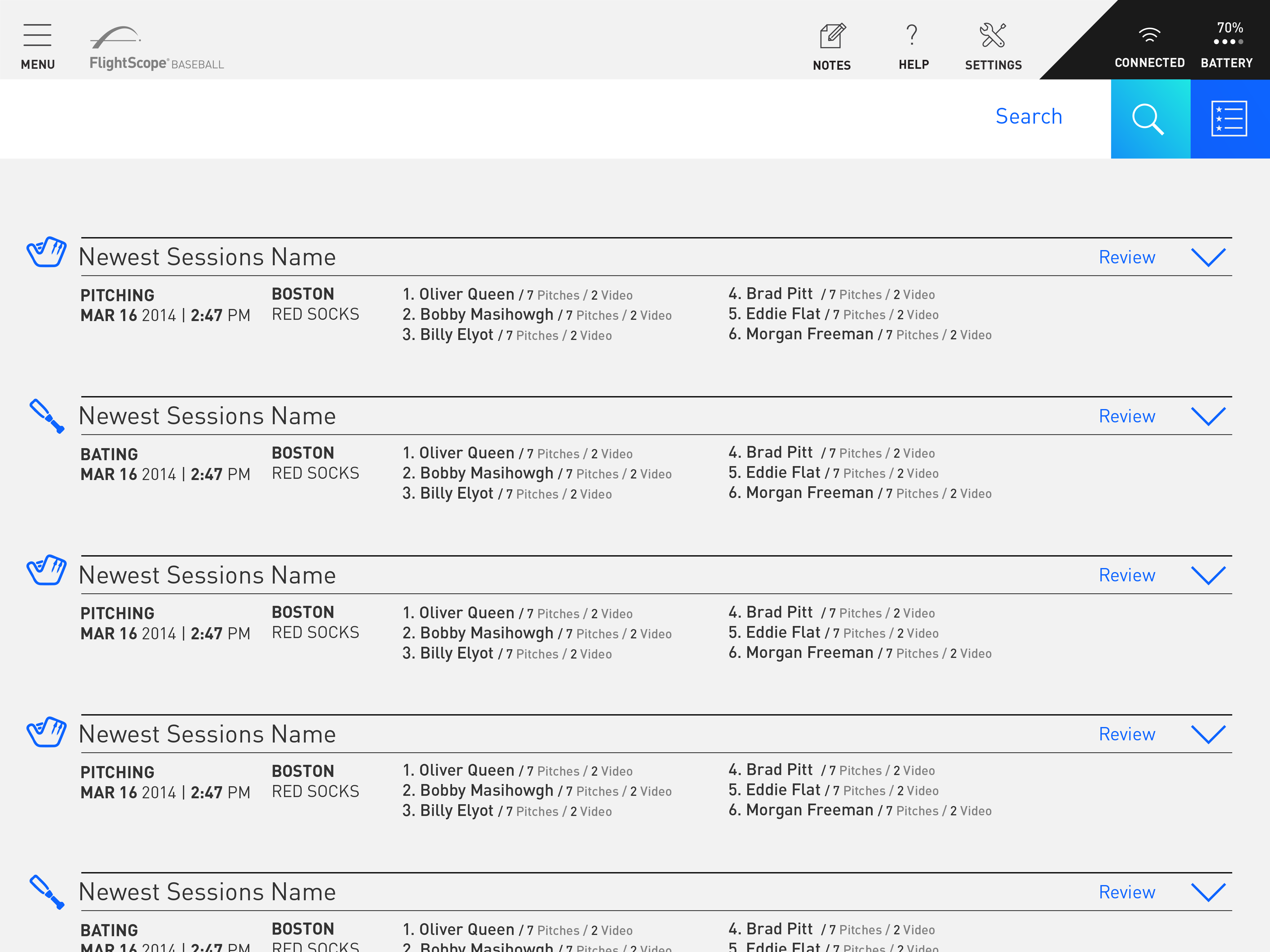Open the hamburger MENU icon

37,36
